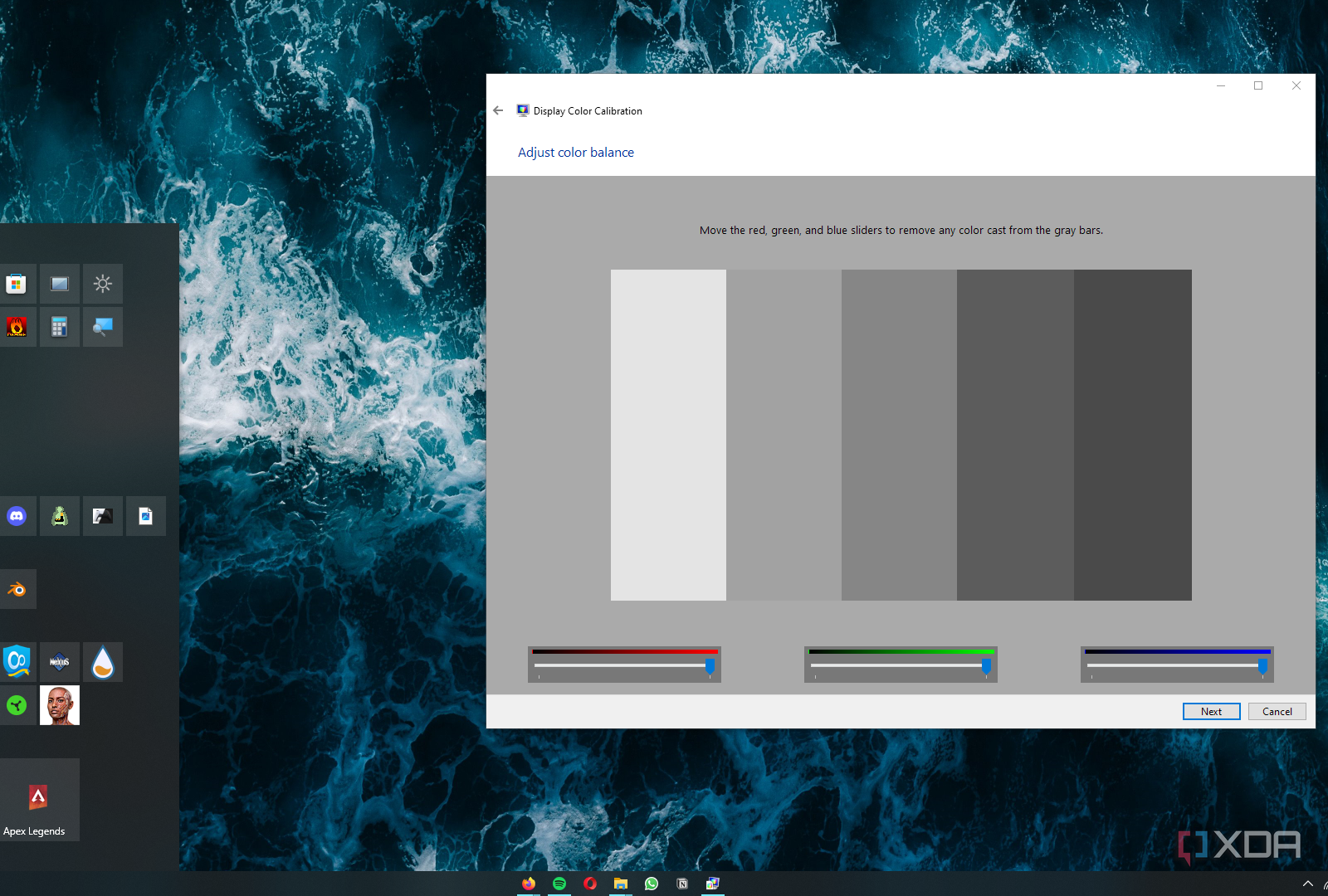Open the Apex Legends tile
Screen dimensions: 1328x896
(39, 800)
